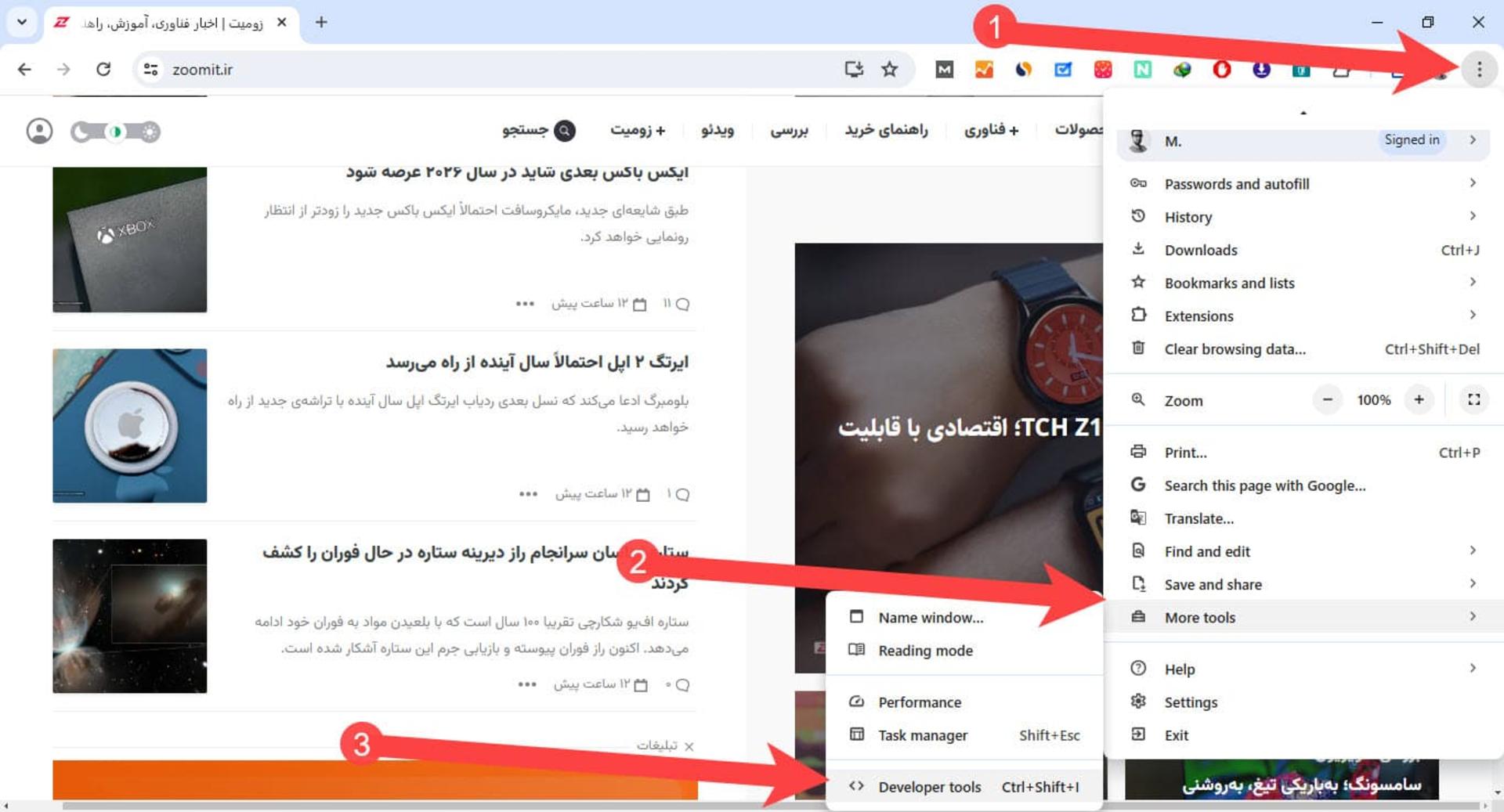Choose Clear browsing data
This screenshot has height=812, width=1504.
pyautogui.click(x=1303, y=348)
